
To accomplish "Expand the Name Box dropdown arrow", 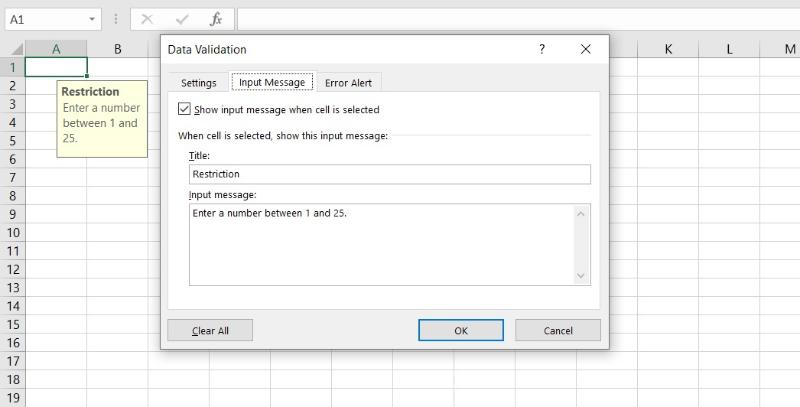I will (93, 19).
